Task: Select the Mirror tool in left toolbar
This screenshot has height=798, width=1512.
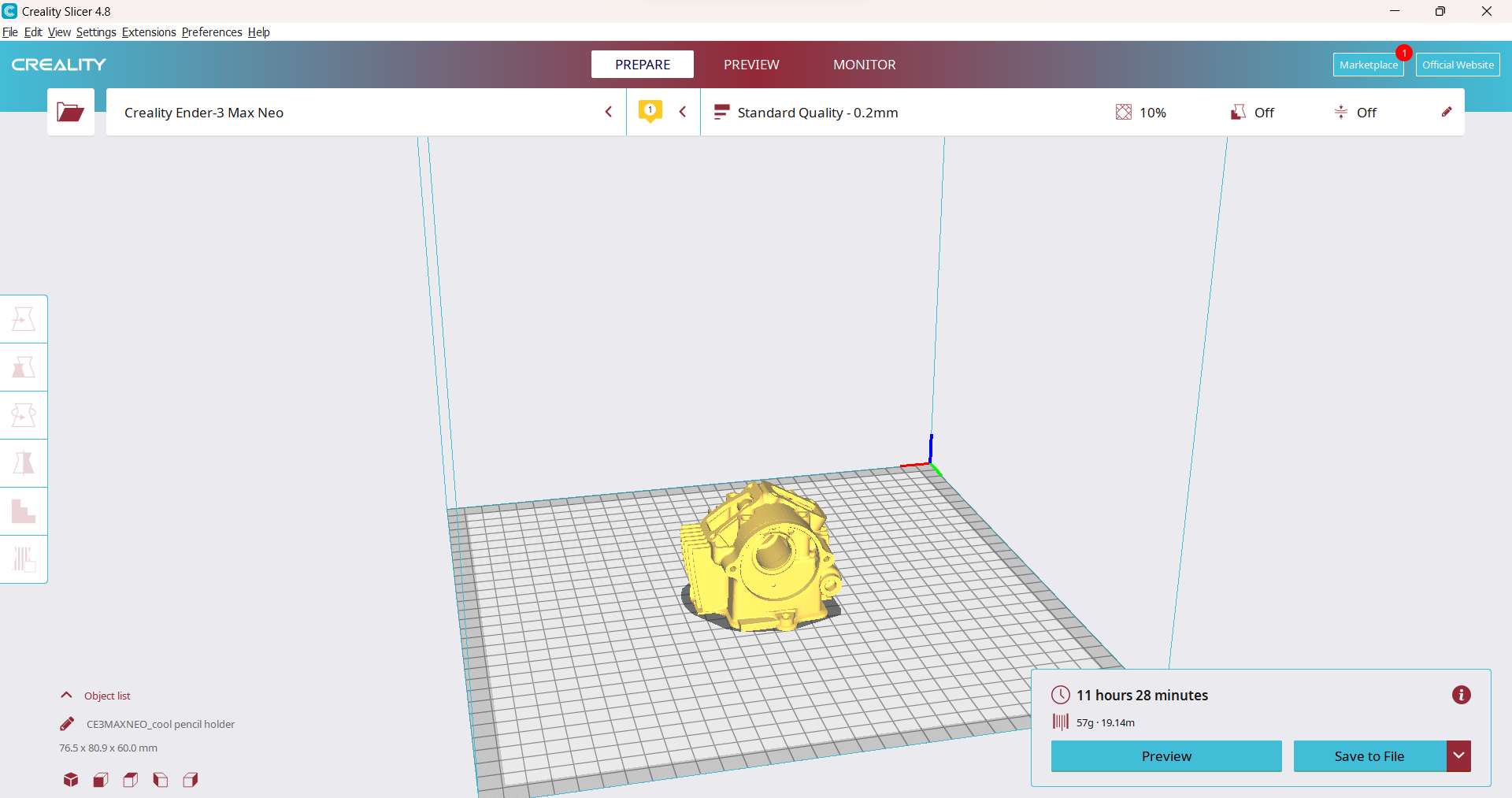Action: point(24,463)
